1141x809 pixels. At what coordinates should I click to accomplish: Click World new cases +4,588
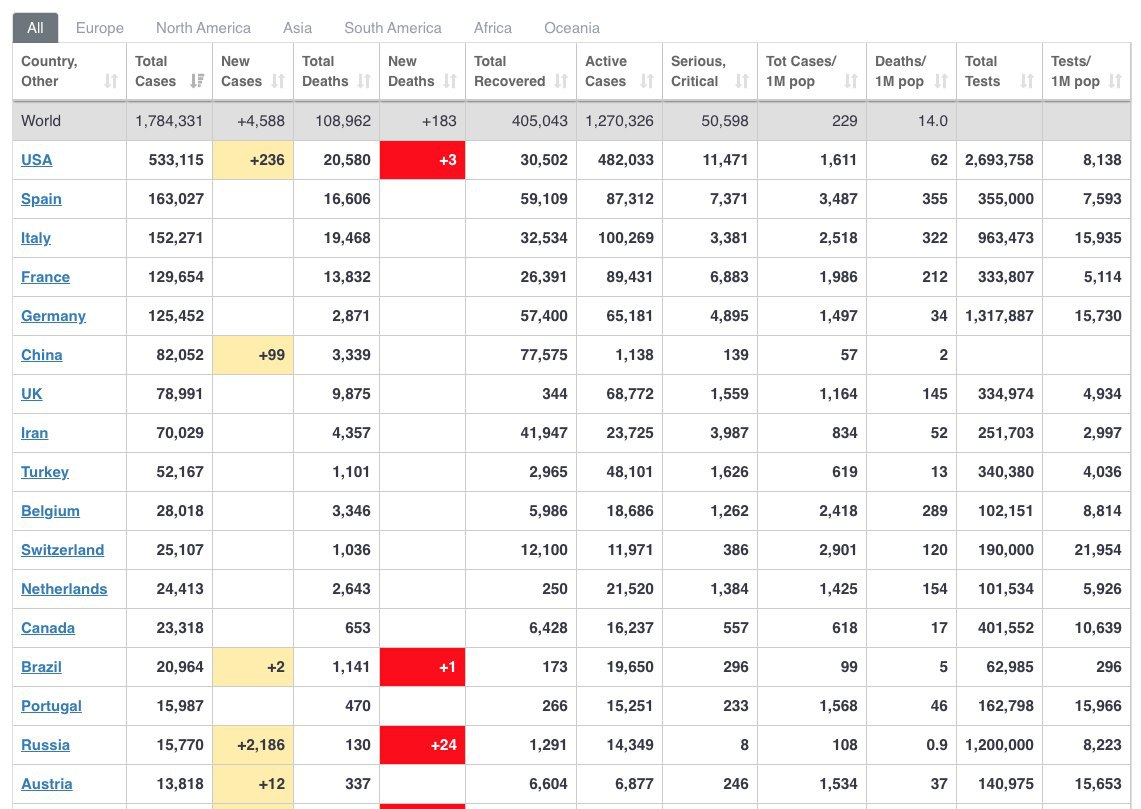pyautogui.click(x=261, y=121)
